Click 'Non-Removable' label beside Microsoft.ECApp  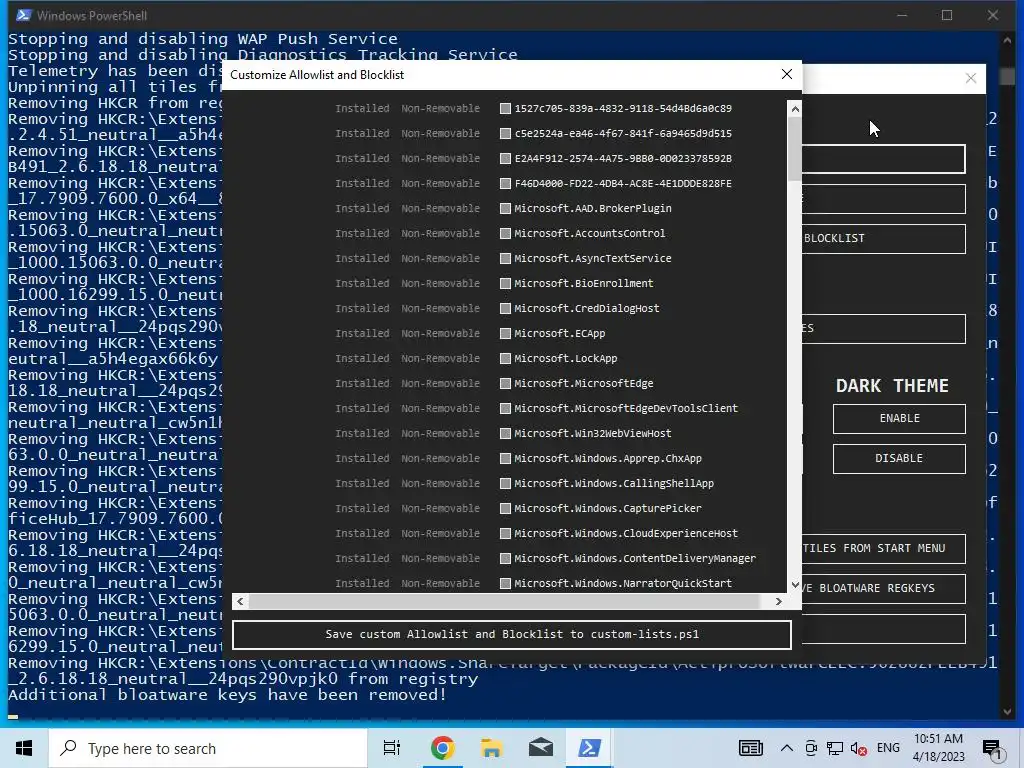[x=440, y=334]
